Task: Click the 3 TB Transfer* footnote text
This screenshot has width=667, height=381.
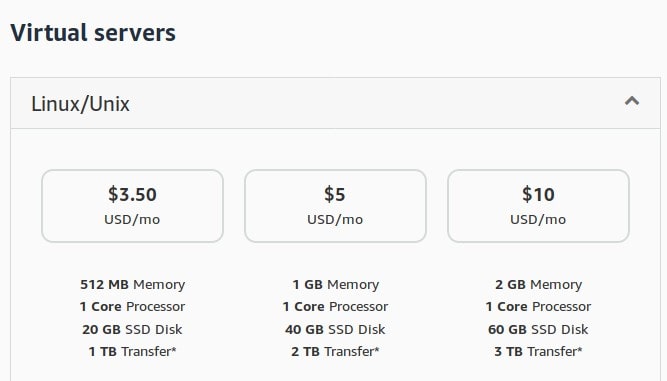Action: [538, 352]
